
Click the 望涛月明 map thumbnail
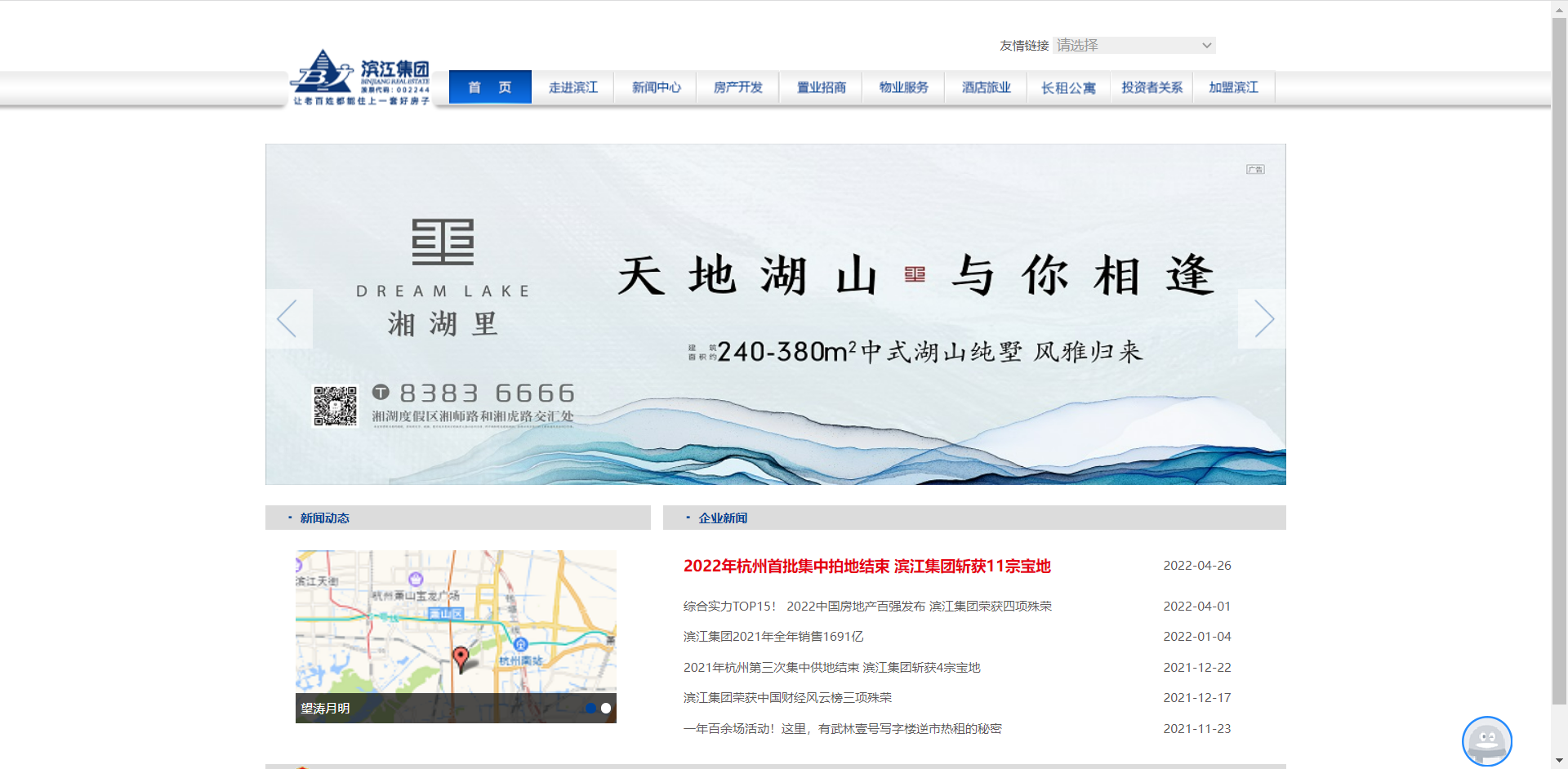(456, 620)
